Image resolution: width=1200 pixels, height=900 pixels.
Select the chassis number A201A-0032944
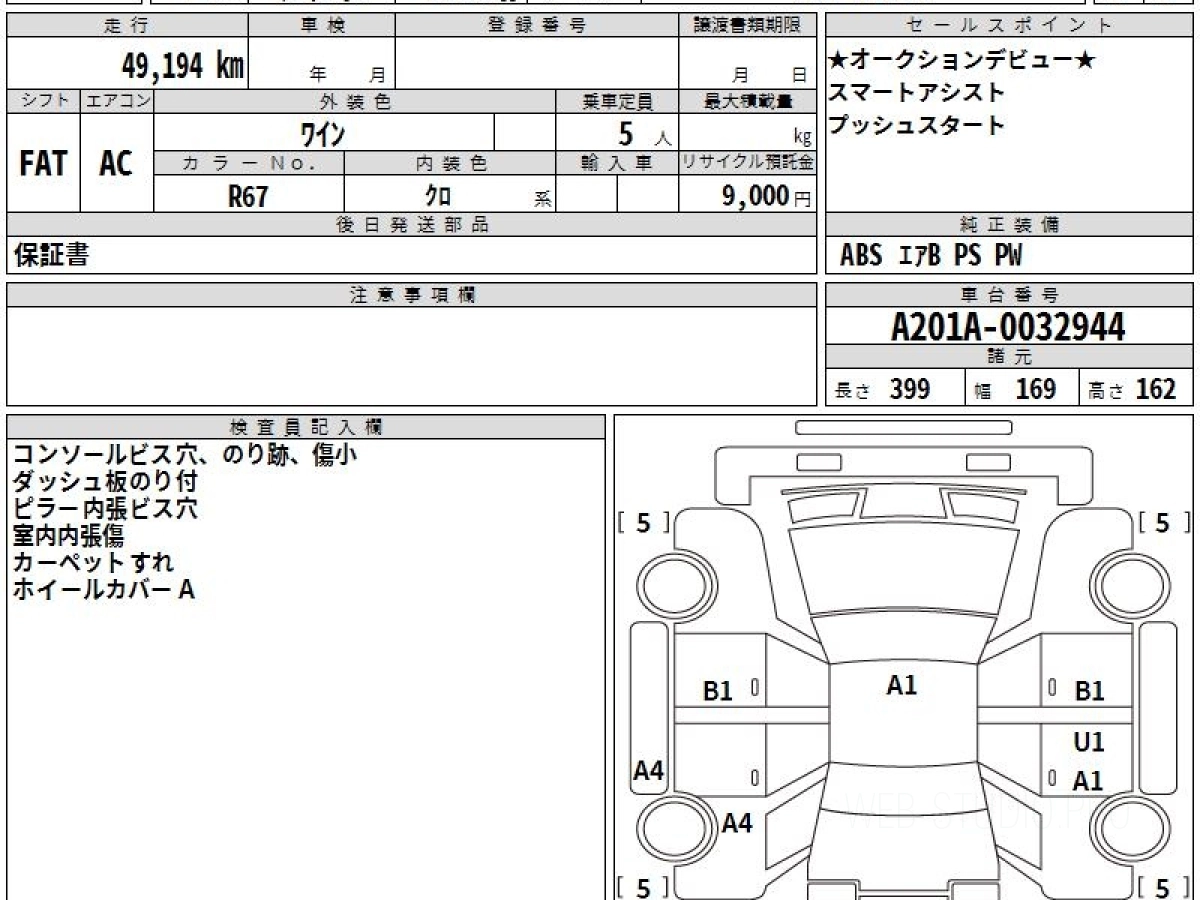1008,326
